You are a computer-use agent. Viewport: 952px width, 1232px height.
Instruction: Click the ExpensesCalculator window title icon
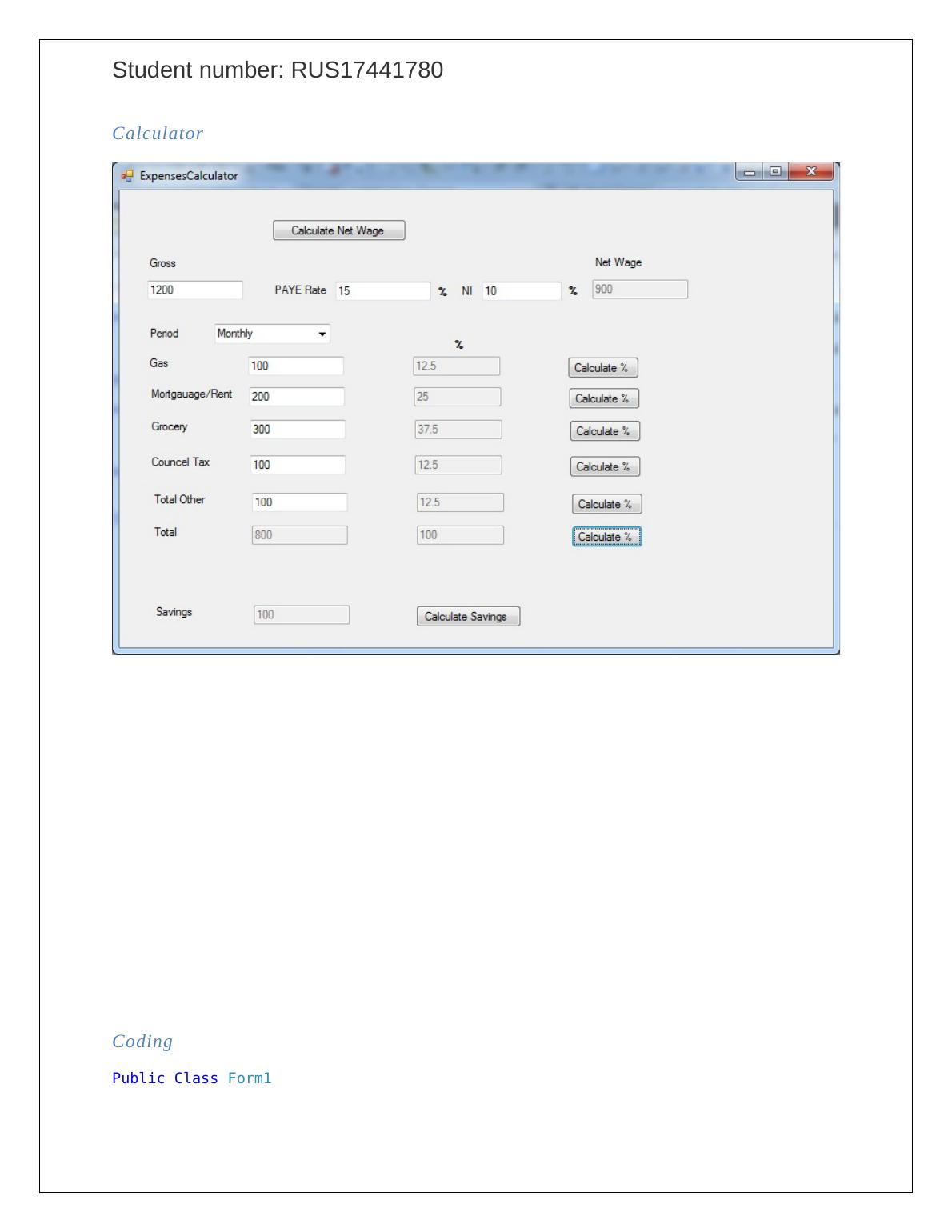pyautogui.click(x=126, y=176)
